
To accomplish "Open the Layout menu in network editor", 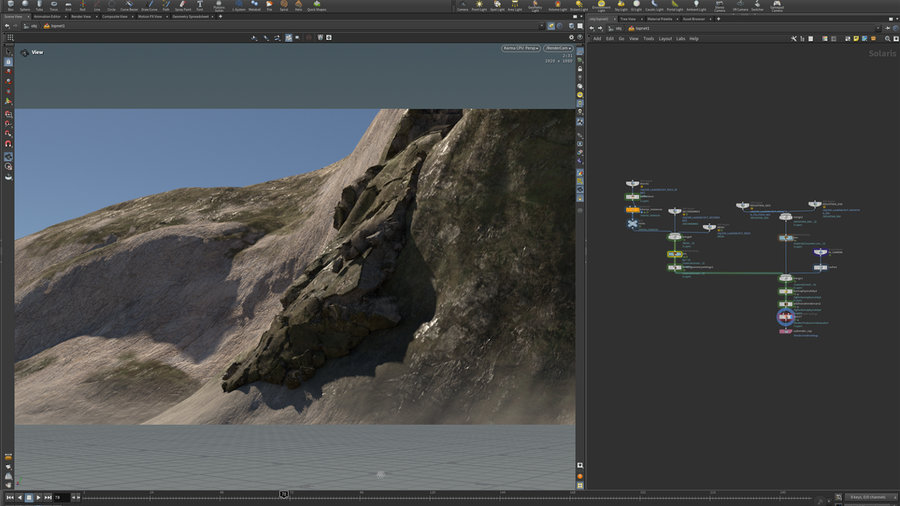I will (x=664, y=39).
